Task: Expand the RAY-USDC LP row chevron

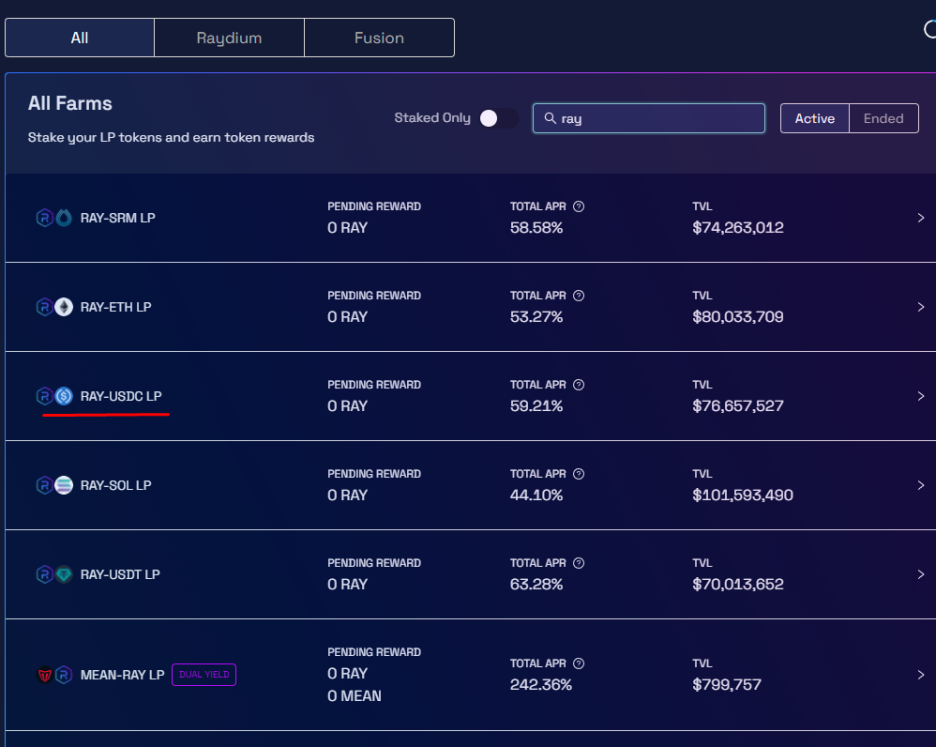Action: click(x=920, y=396)
